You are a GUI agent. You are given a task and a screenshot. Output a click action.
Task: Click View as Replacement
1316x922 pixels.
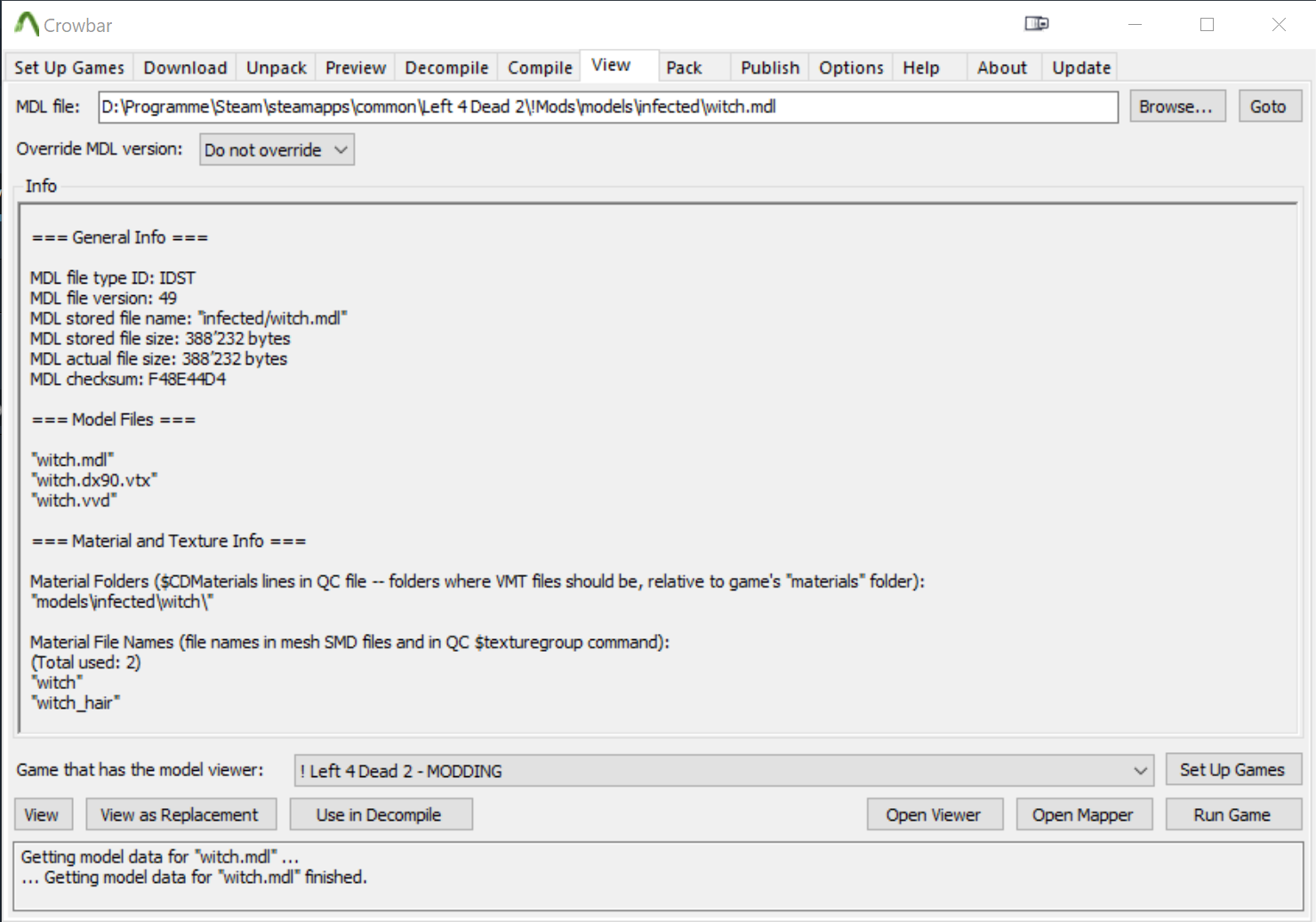[x=181, y=814]
